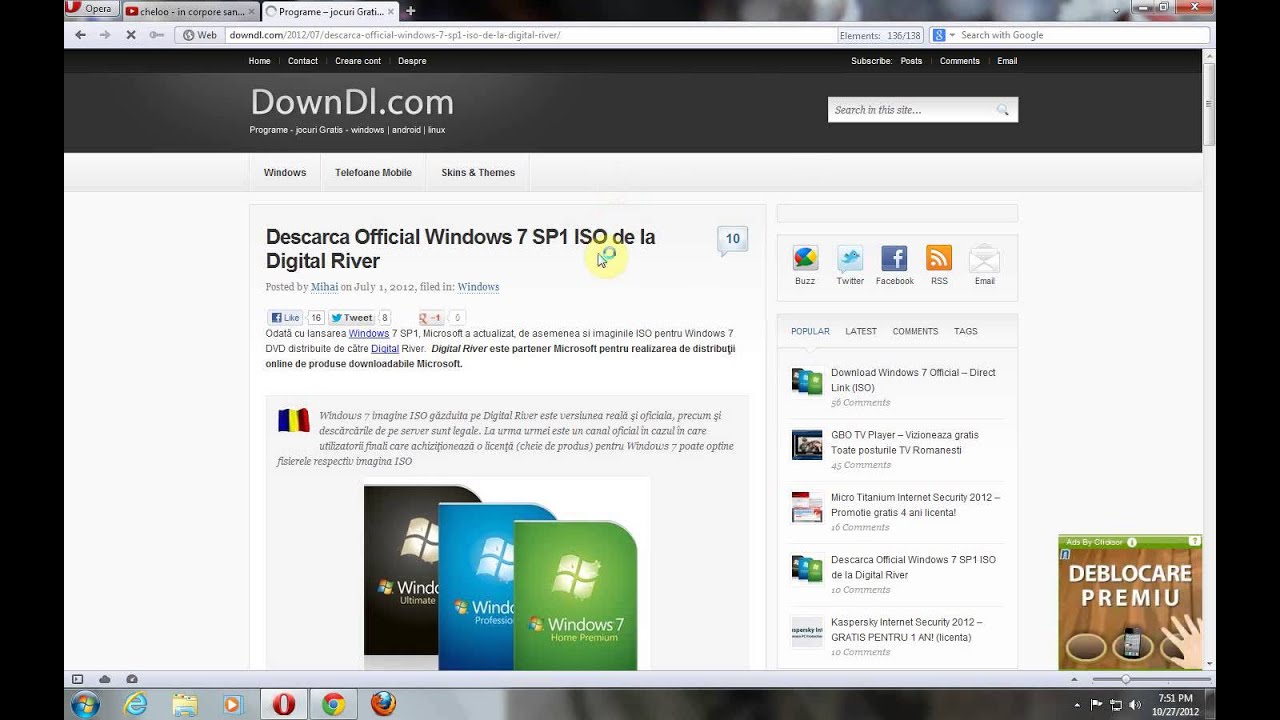1280x720 pixels.
Task: Open the password wand key icon
Action: (156, 35)
